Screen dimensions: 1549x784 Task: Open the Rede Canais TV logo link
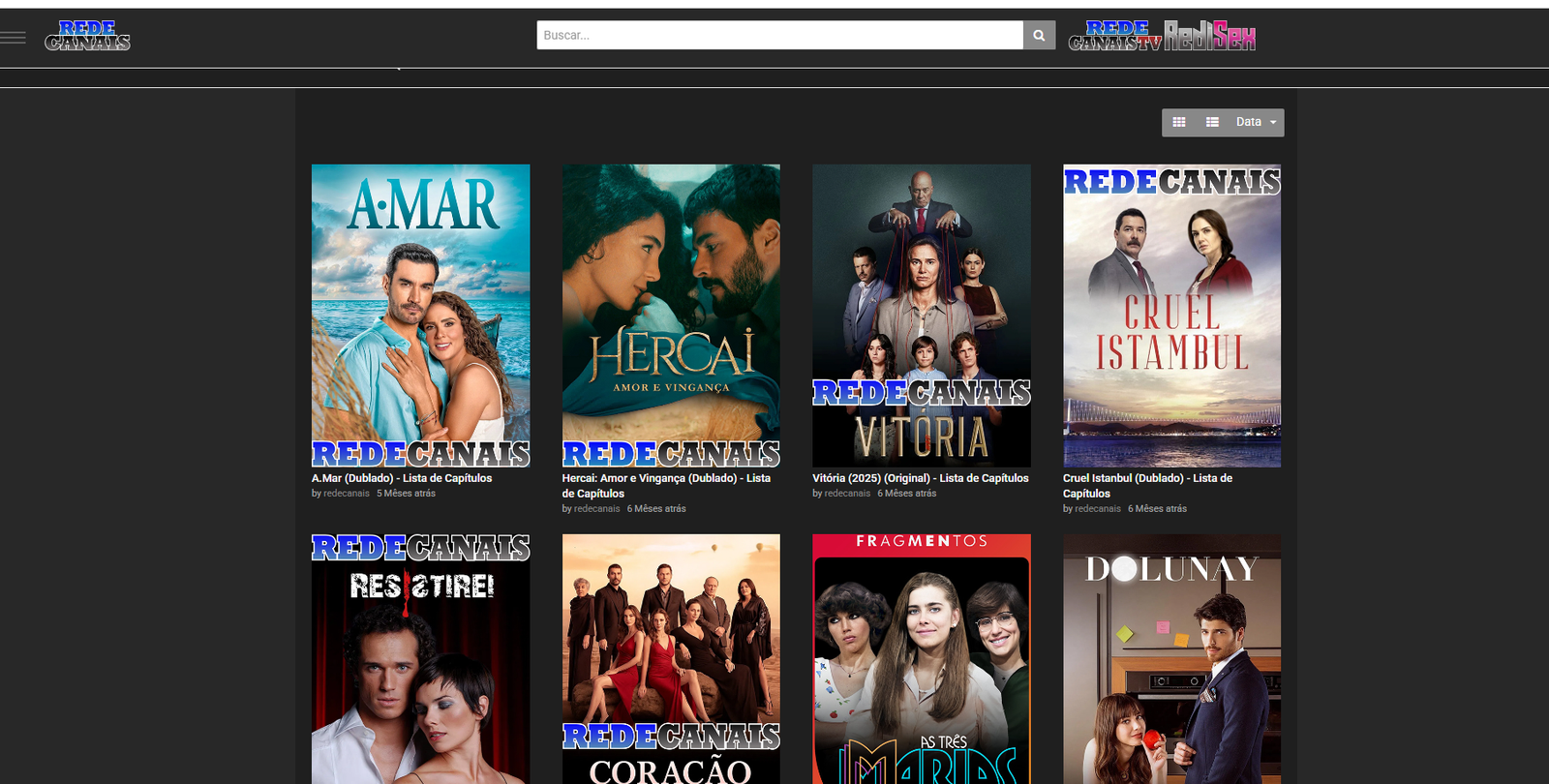[1114, 36]
